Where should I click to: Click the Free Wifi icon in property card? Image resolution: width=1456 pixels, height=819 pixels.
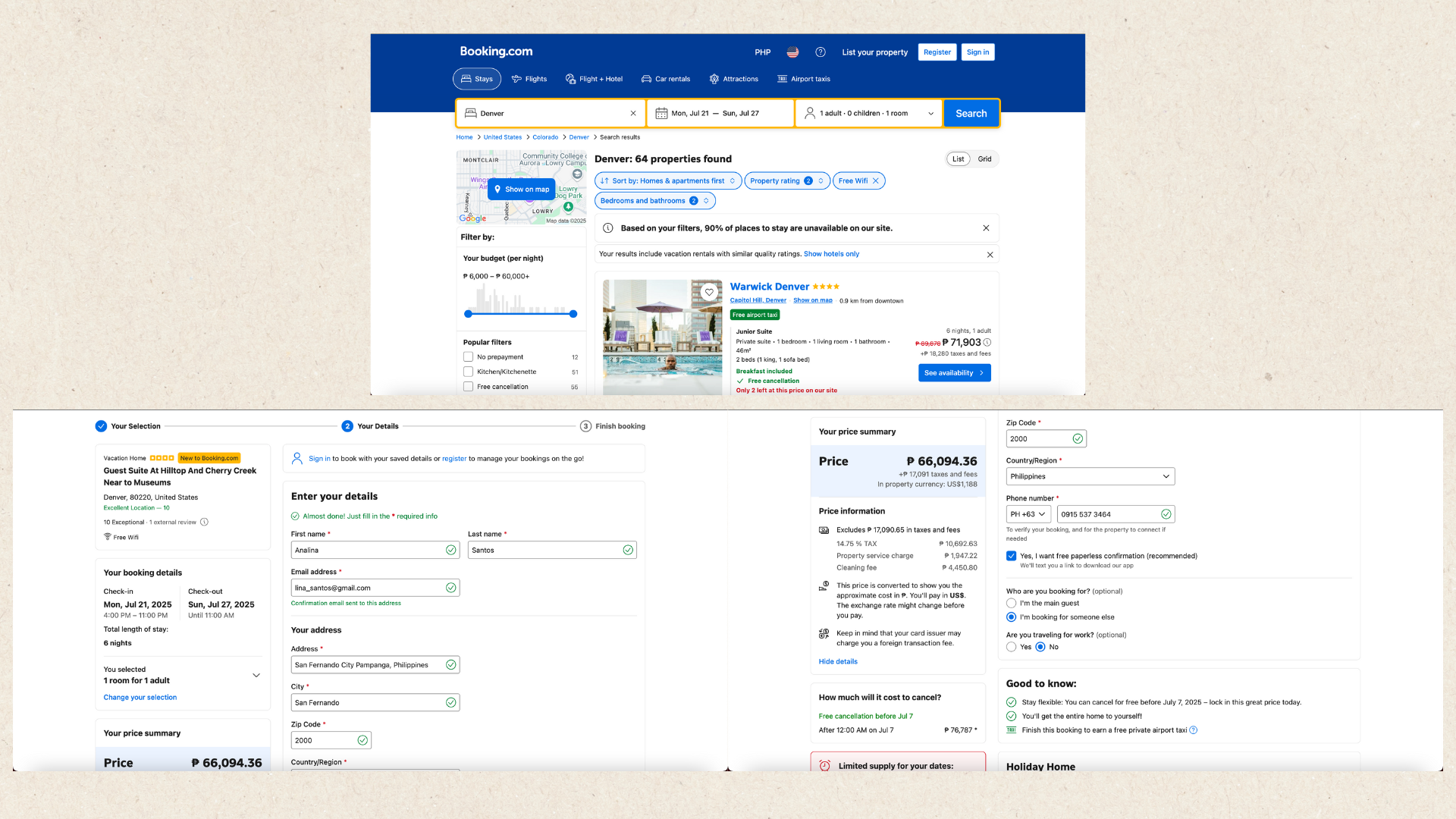(107, 537)
